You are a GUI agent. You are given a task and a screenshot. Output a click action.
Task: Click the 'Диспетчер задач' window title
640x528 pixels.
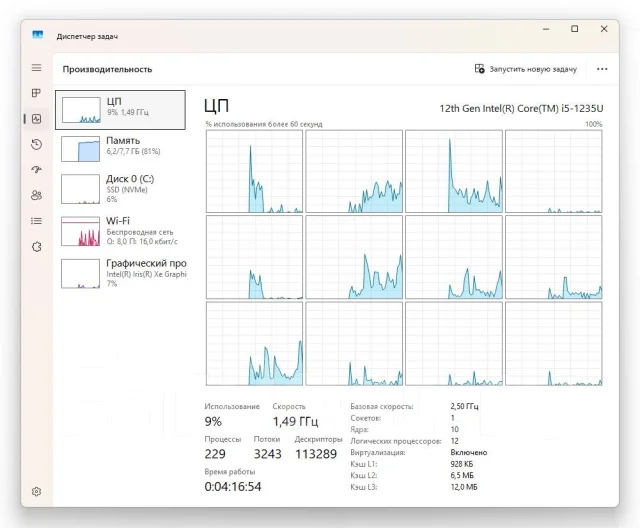coord(87,36)
